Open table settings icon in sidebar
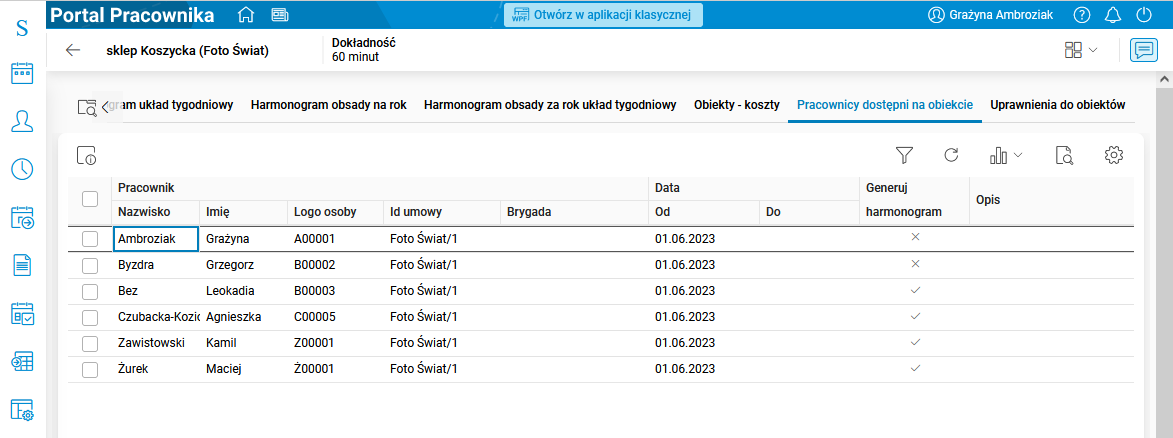Viewport: 1173px width, 438px height. point(22,410)
